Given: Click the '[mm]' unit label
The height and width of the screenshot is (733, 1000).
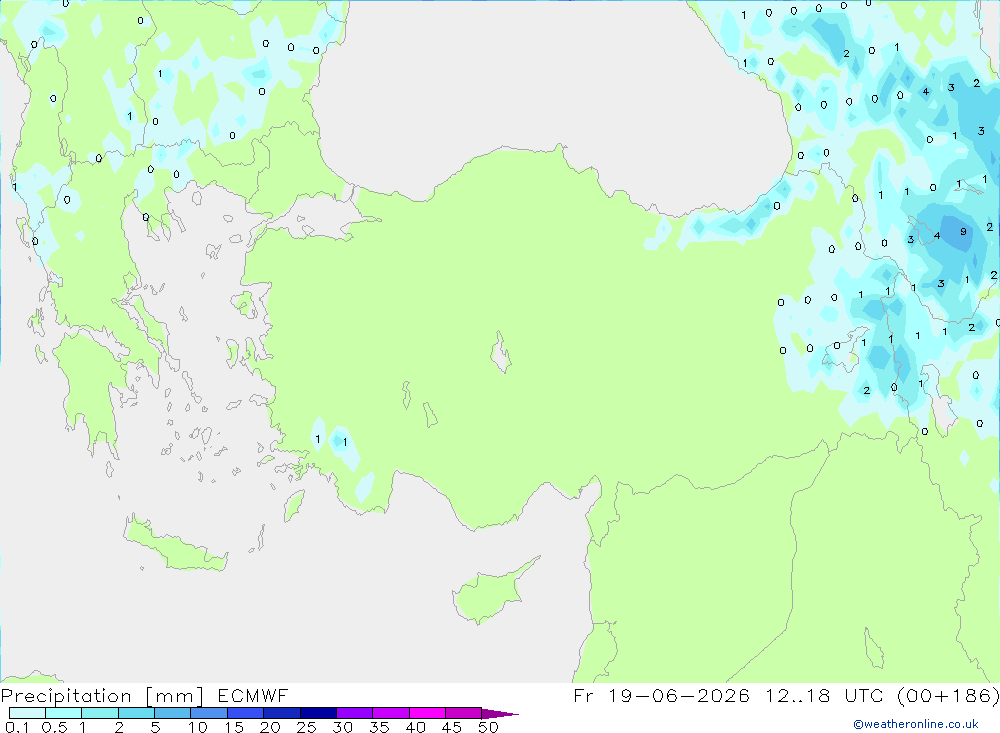Looking at the screenshot, I should [175, 696].
